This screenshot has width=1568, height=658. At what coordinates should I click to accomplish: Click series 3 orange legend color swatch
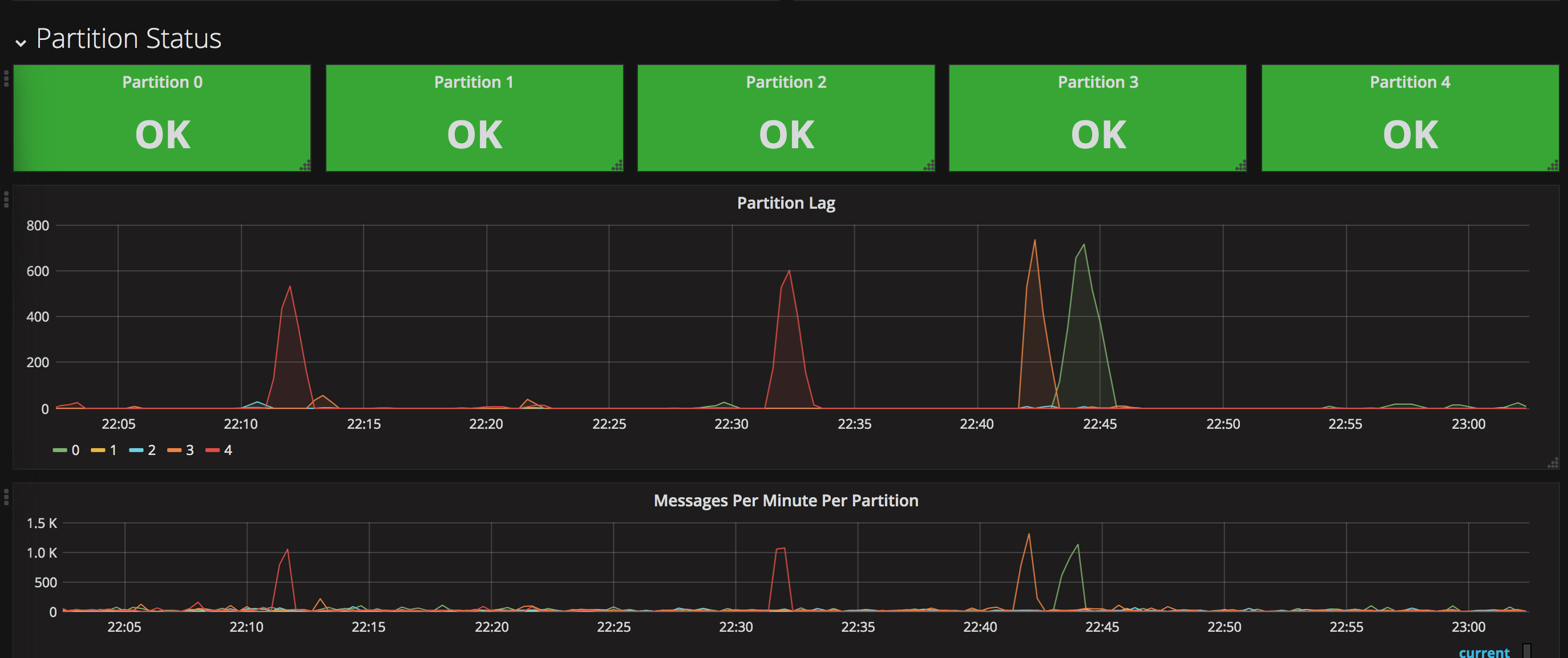174,450
